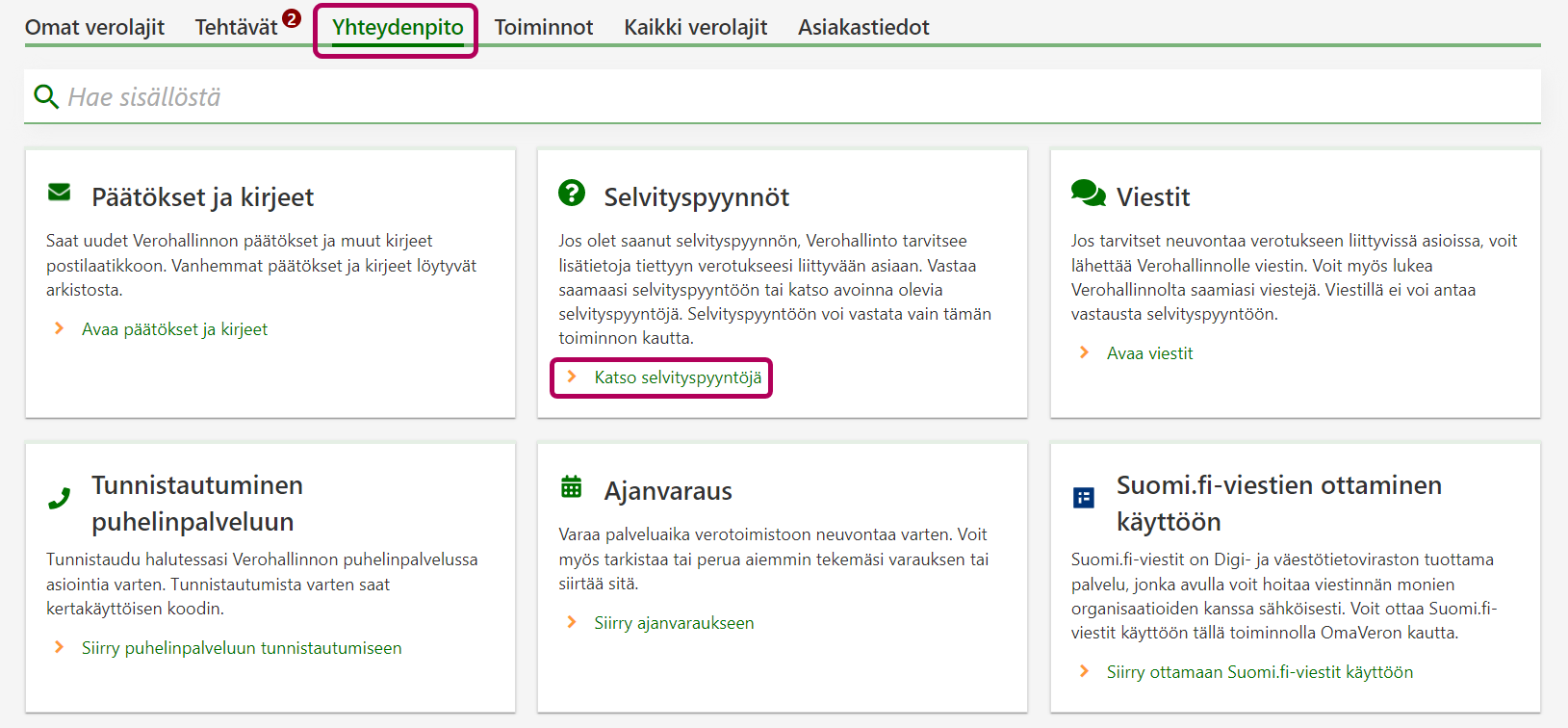Click the envelope icon beside Päätökset ja kirjeet
Image resolution: width=1568 pixels, height=728 pixels.
(59, 193)
